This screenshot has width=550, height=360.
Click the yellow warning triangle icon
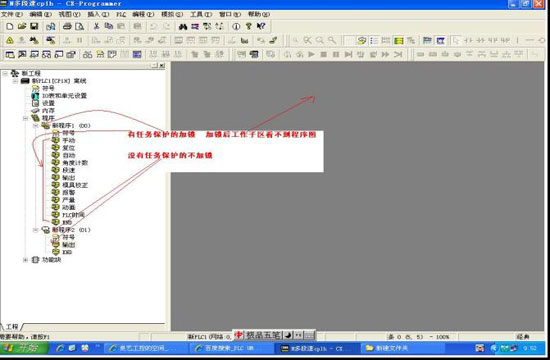click(x=10, y=40)
